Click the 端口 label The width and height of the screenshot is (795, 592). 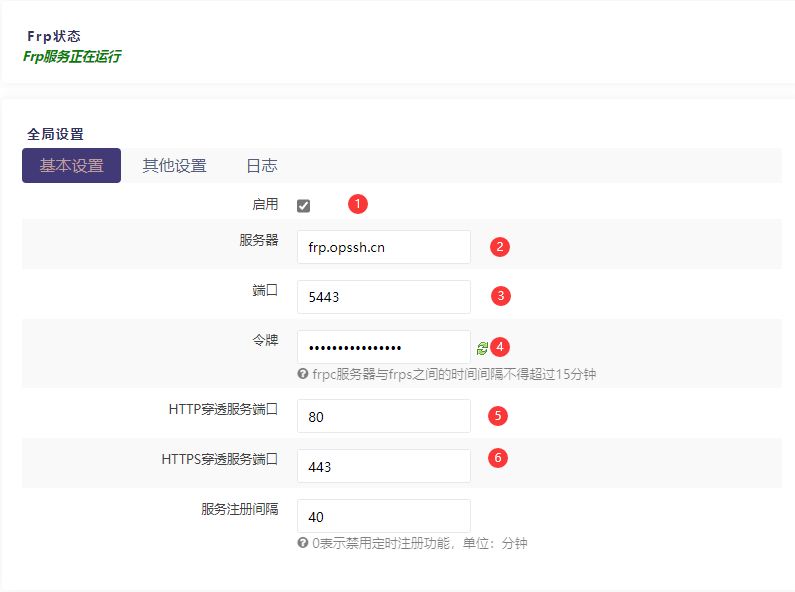pos(265,290)
